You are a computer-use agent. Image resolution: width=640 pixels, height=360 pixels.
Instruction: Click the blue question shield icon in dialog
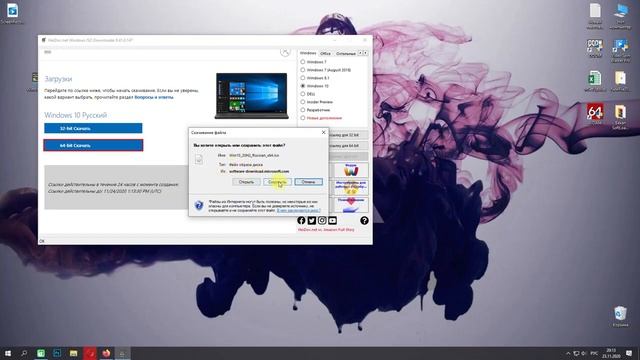click(199, 205)
